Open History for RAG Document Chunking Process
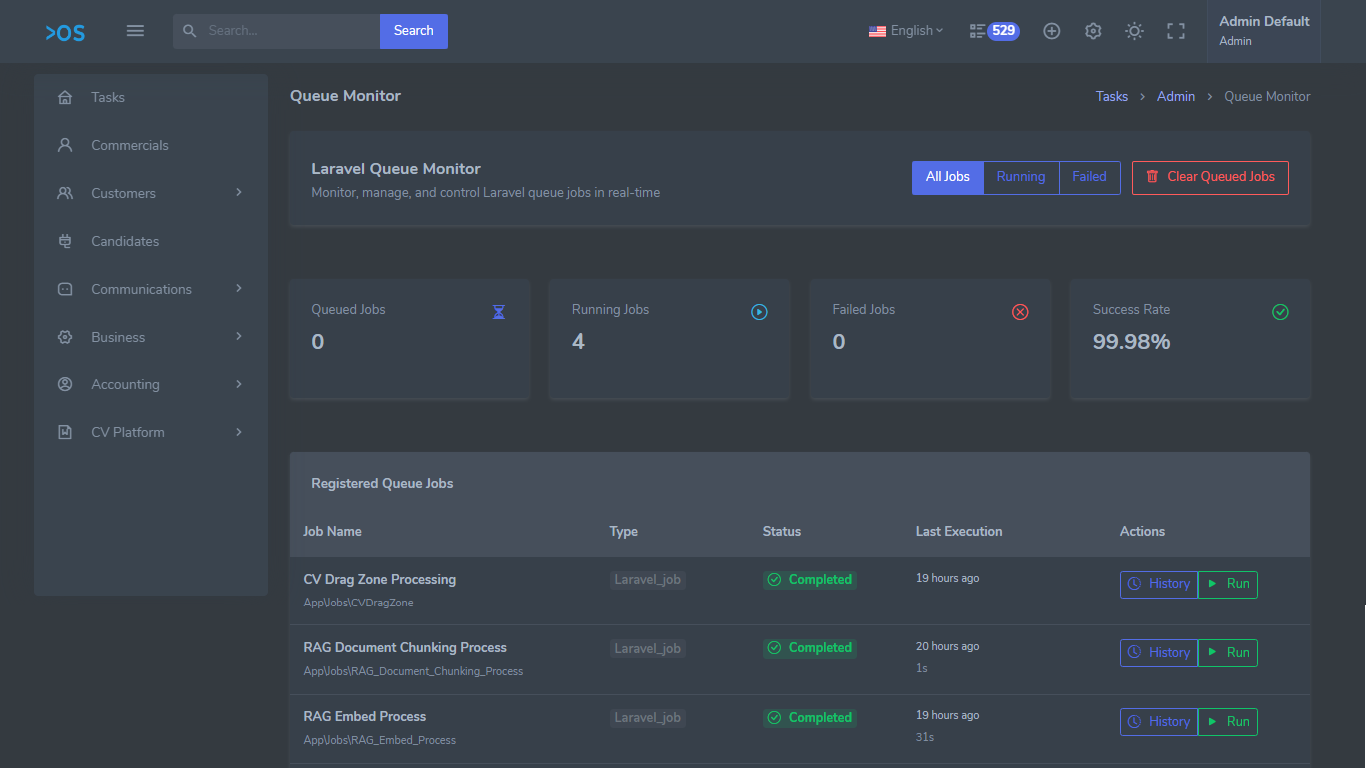 tap(1159, 653)
